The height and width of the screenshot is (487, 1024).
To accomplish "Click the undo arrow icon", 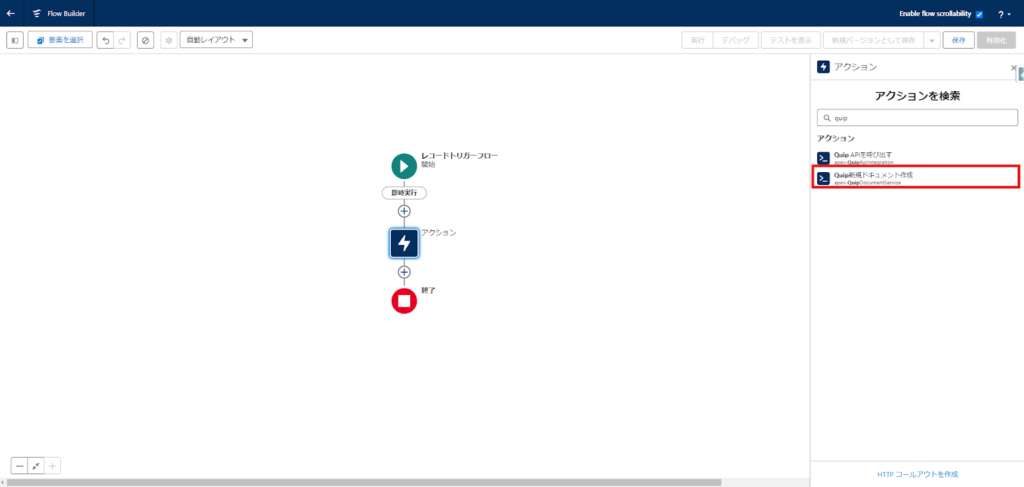I will click(x=105, y=40).
